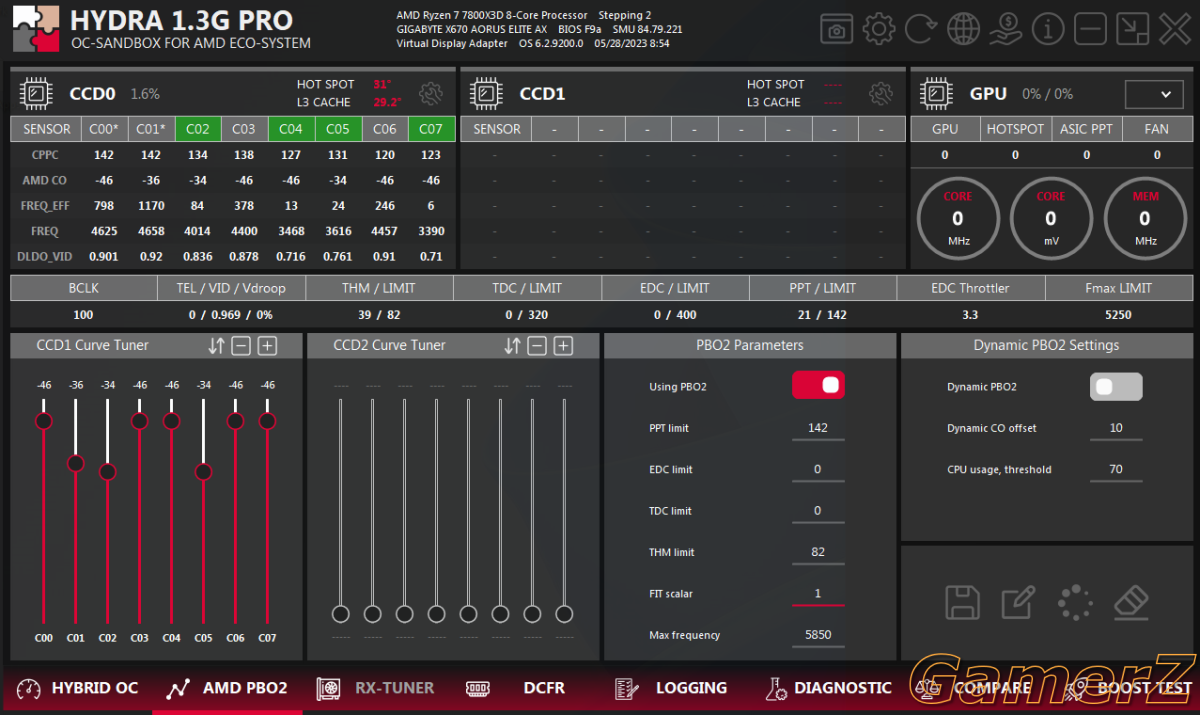Deselect green core C04 header
Image resolution: width=1200 pixels, height=715 pixels.
[x=291, y=129]
